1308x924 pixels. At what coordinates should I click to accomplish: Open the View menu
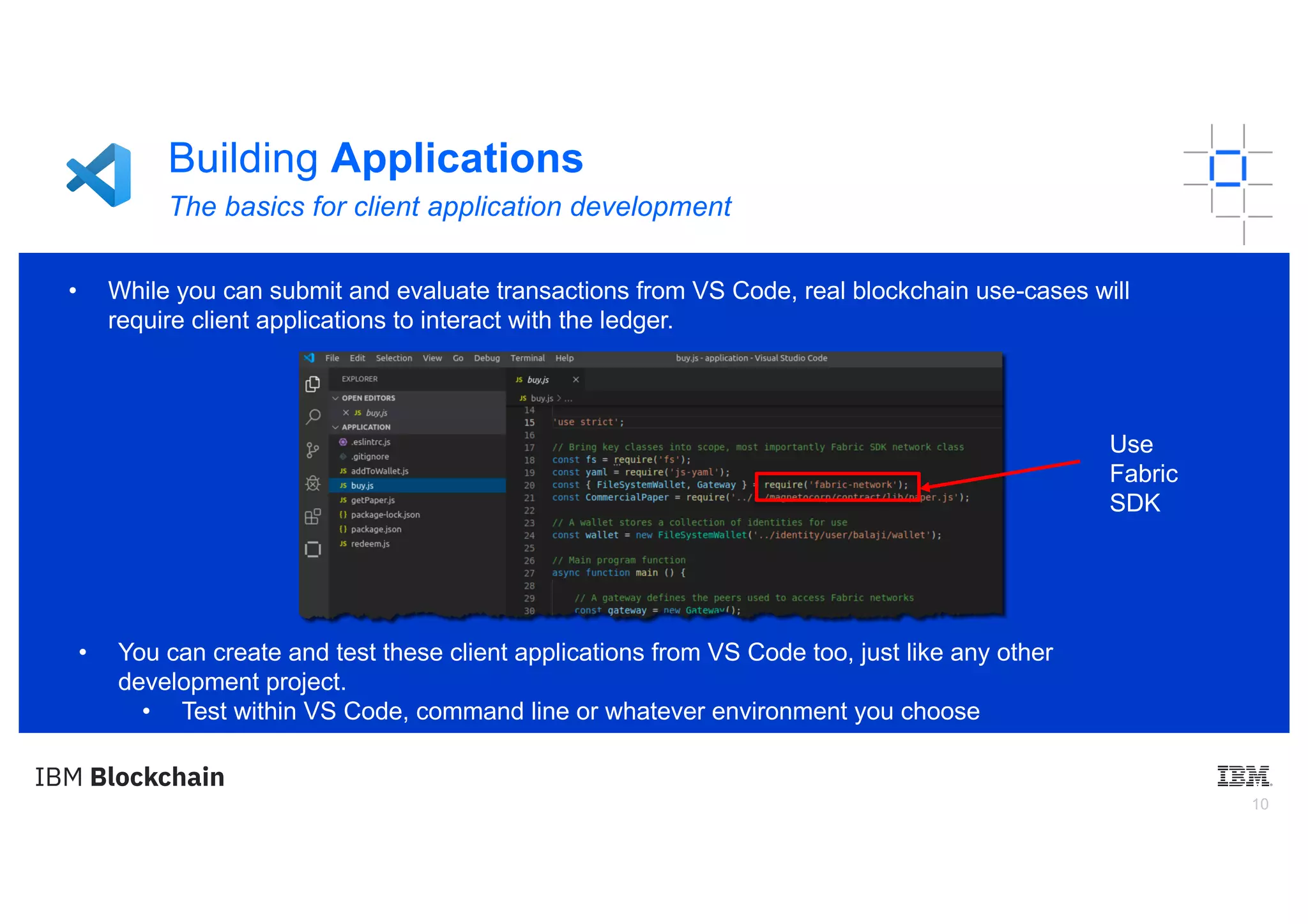(432, 358)
